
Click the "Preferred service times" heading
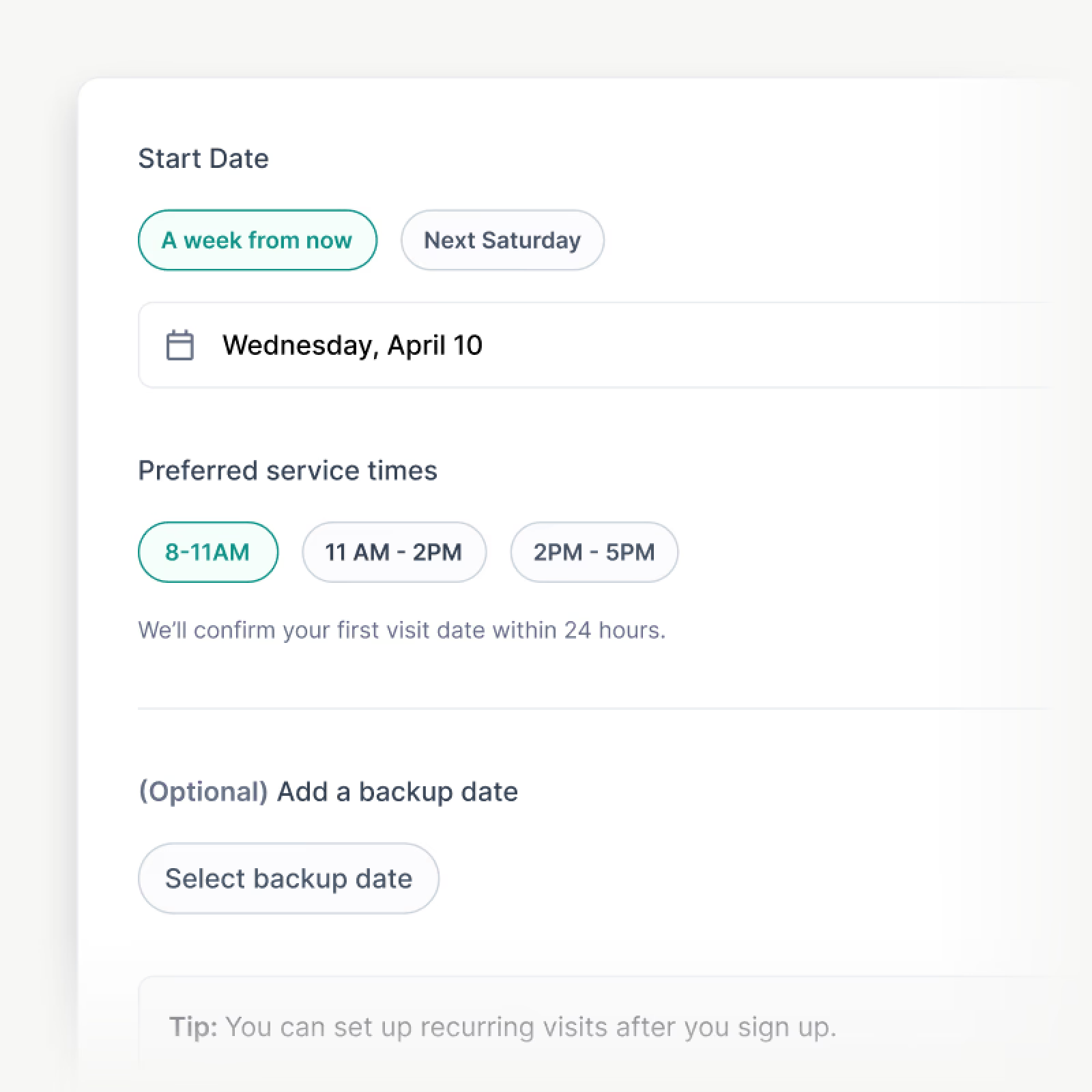[287, 471]
